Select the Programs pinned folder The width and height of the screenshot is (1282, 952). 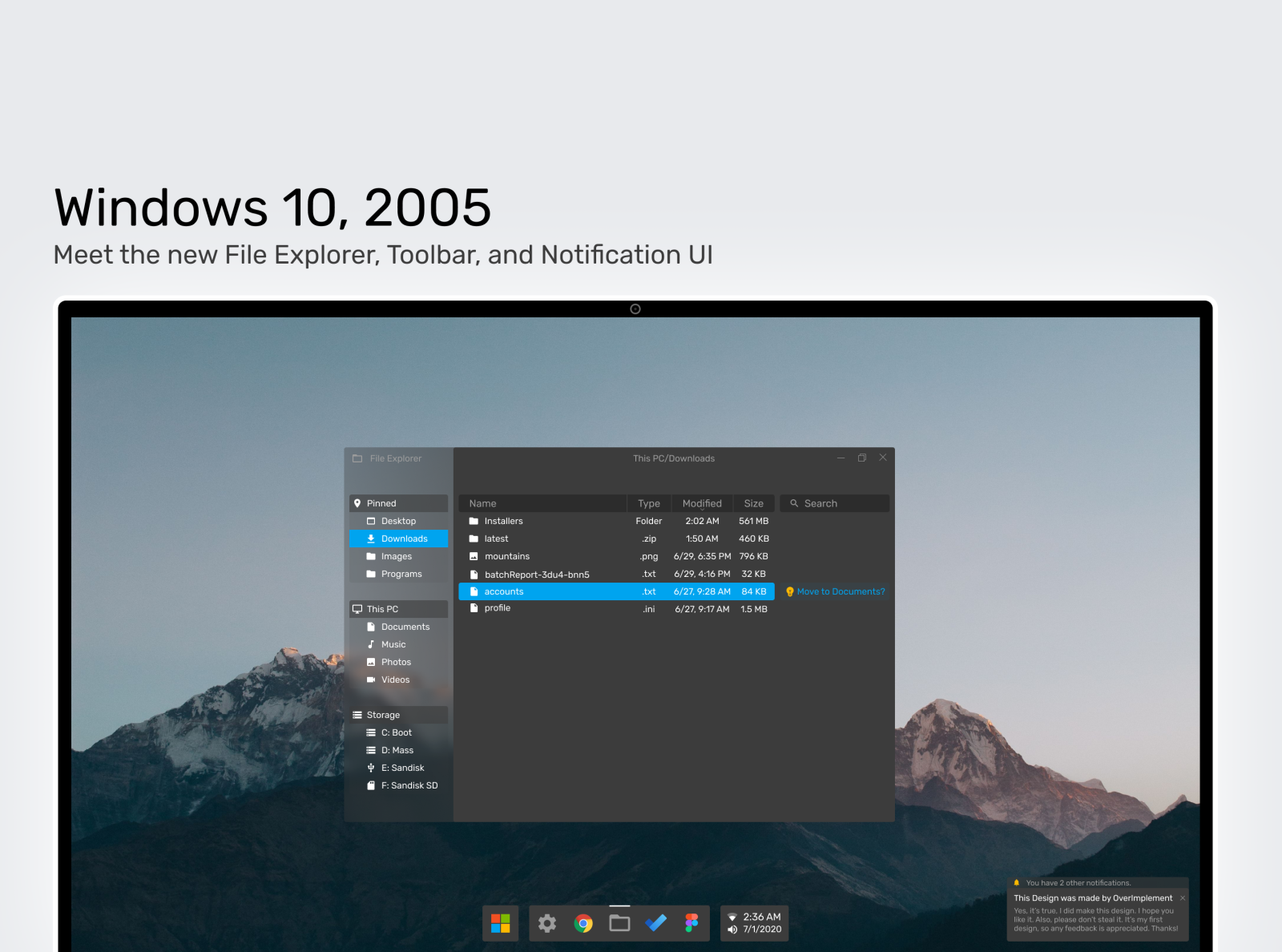(401, 574)
